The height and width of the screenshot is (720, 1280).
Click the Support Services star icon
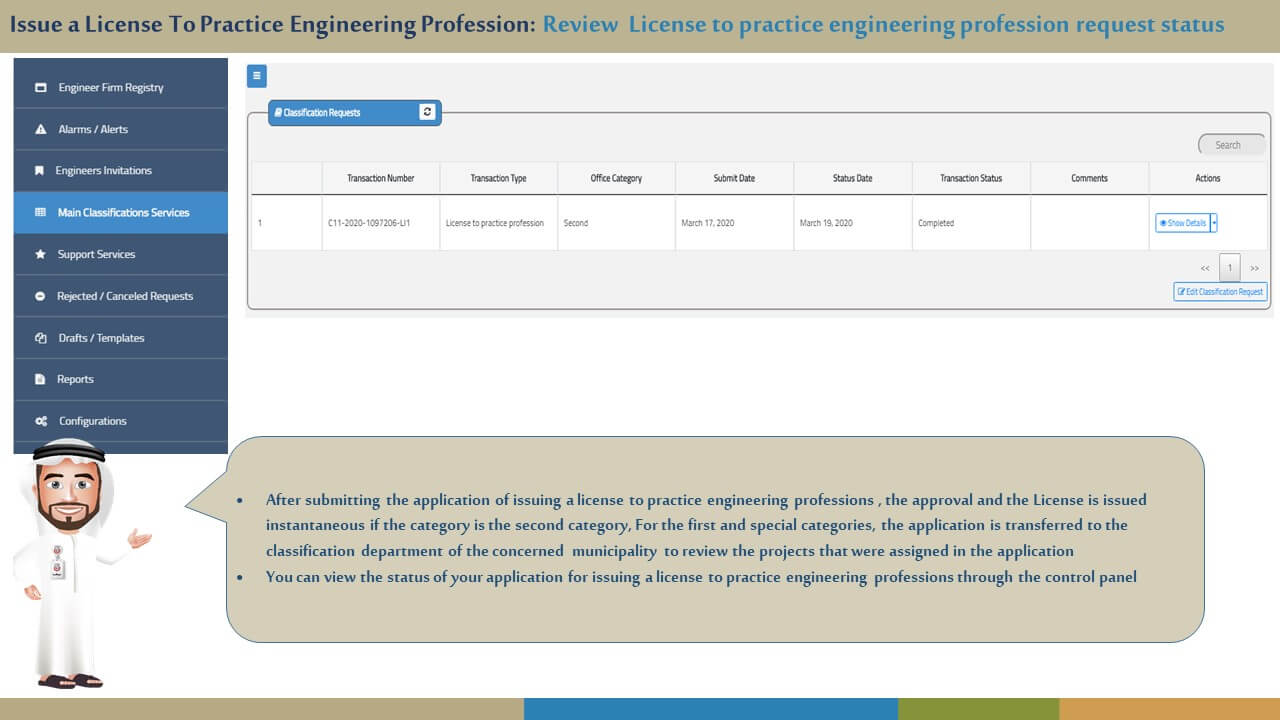(x=41, y=254)
